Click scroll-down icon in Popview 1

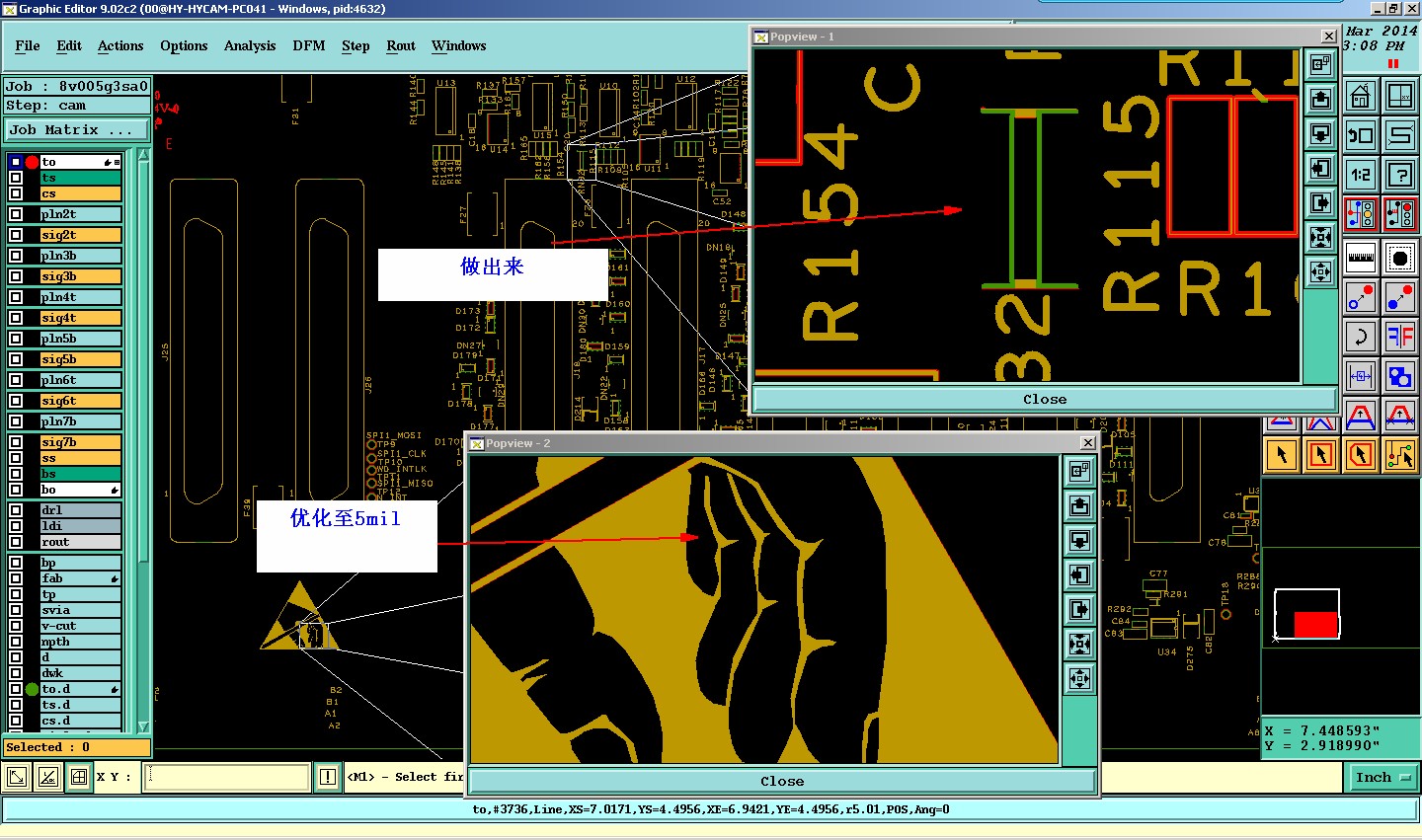click(1320, 134)
